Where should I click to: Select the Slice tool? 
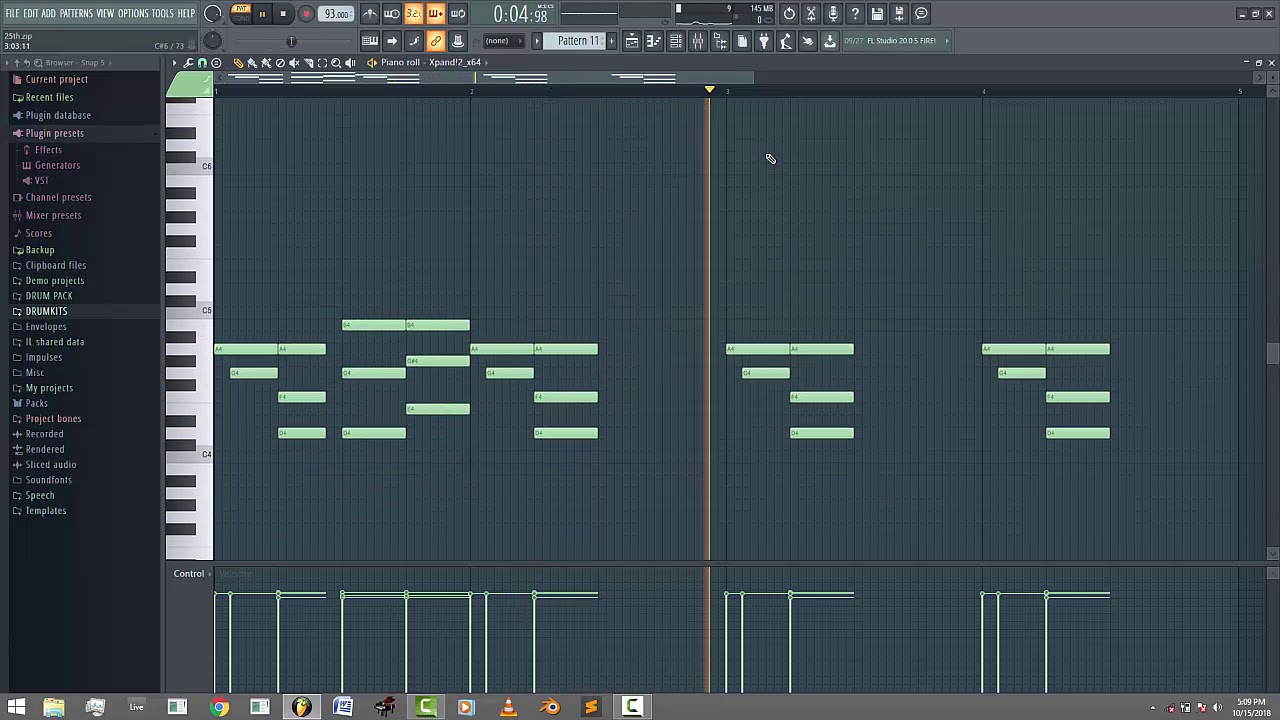(308, 62)
